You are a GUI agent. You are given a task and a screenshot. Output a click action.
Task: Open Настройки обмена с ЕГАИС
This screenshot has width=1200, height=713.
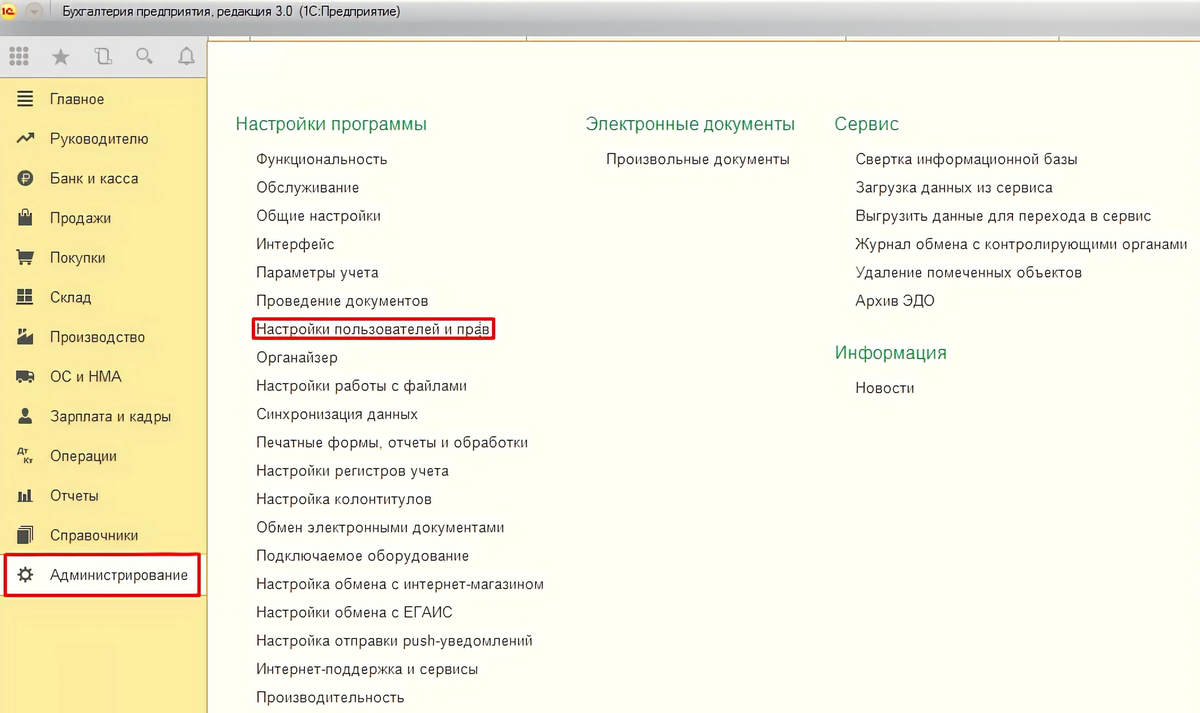(354, 612)
